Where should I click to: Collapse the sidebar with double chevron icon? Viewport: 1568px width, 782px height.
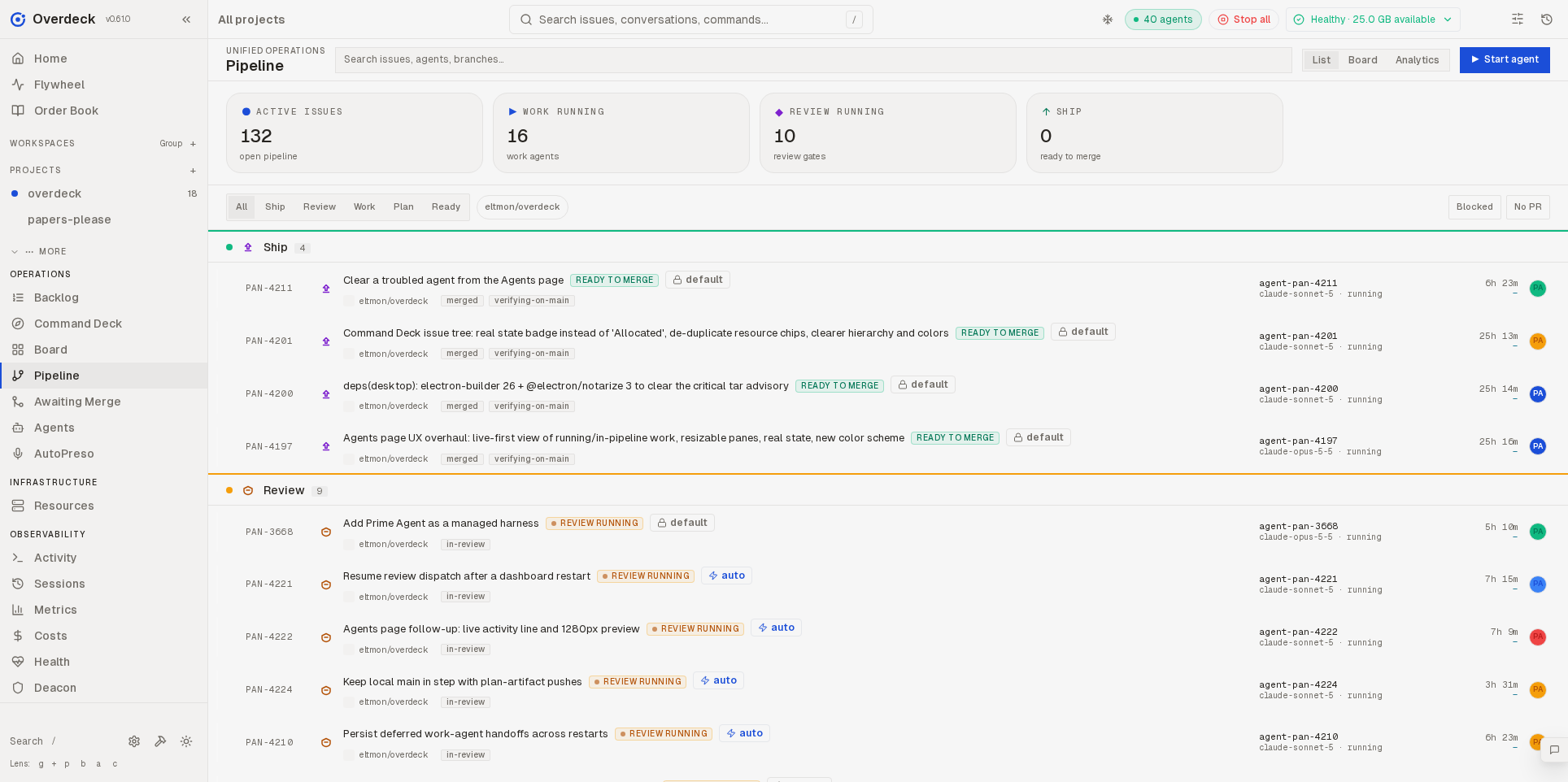coord(186,20)
